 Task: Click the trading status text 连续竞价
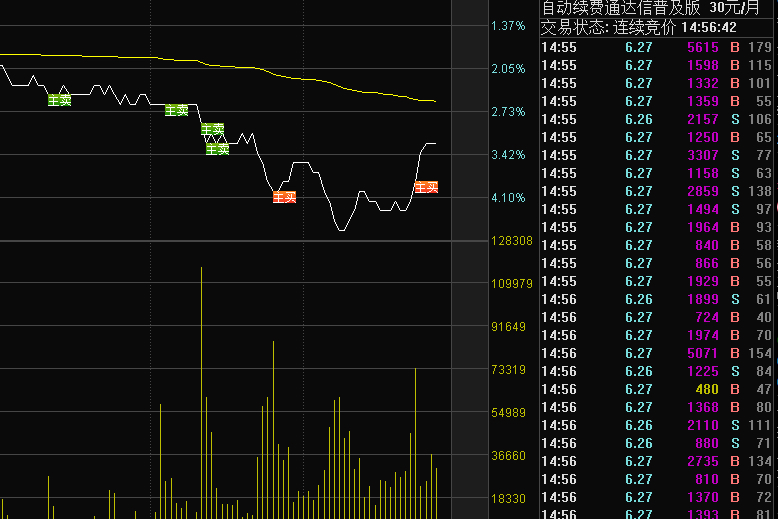[x=644, y=27]
